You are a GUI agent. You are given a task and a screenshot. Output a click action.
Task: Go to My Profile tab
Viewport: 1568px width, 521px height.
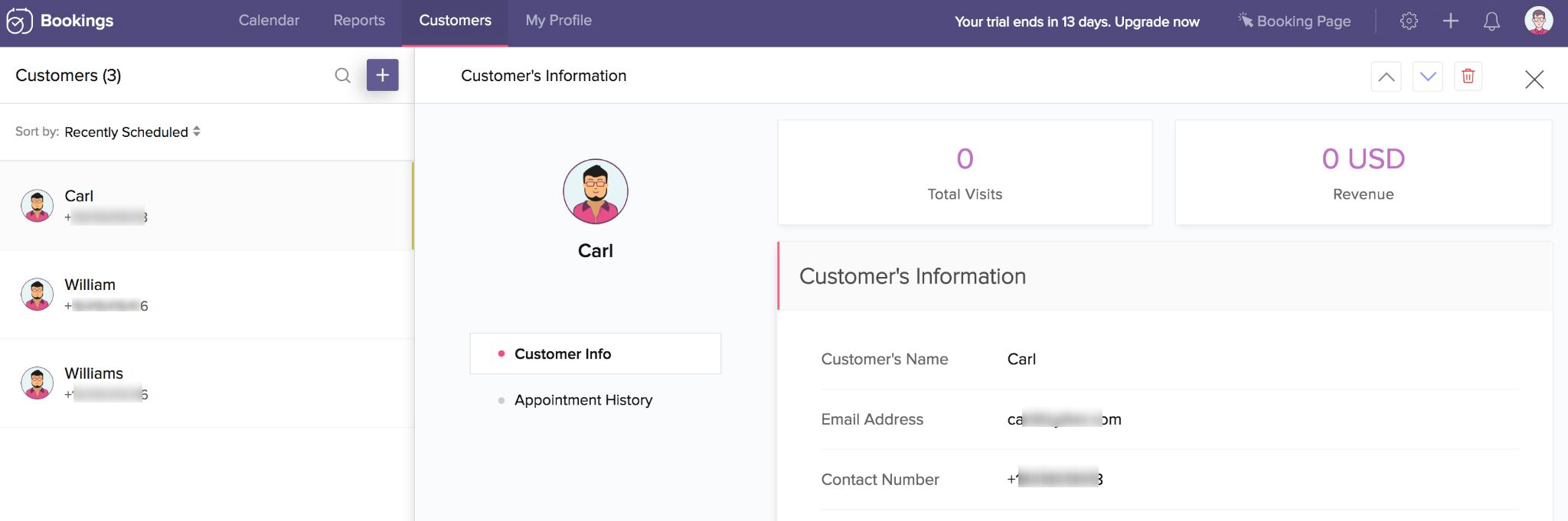(x=558, y=21)
